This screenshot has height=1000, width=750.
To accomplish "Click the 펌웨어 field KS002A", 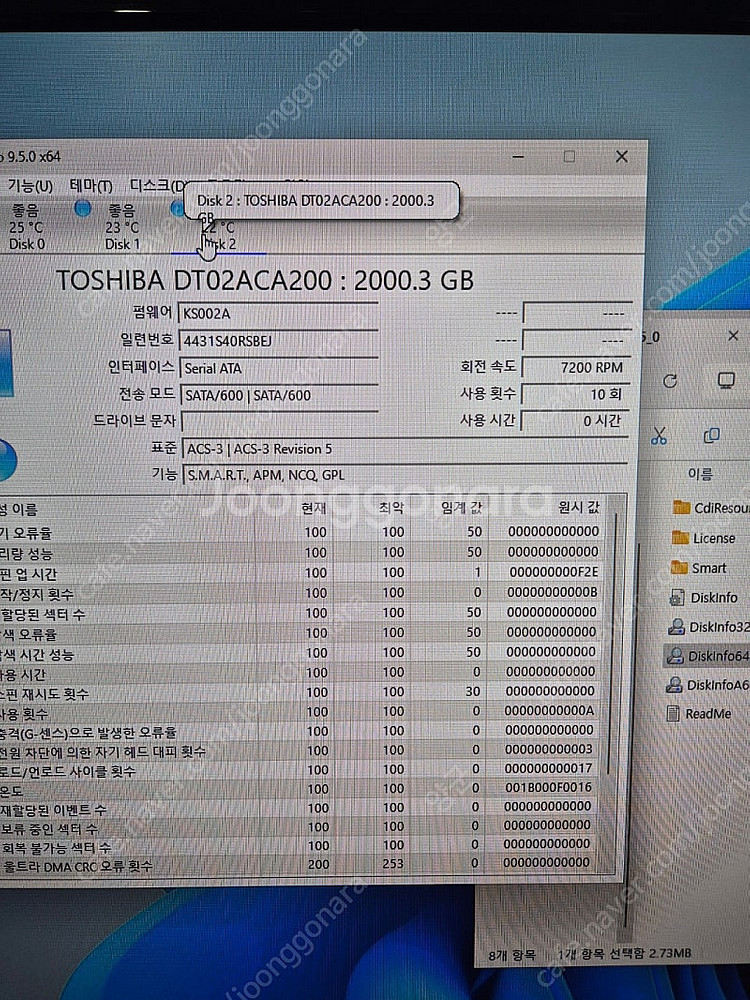I will tap(278, 313).
